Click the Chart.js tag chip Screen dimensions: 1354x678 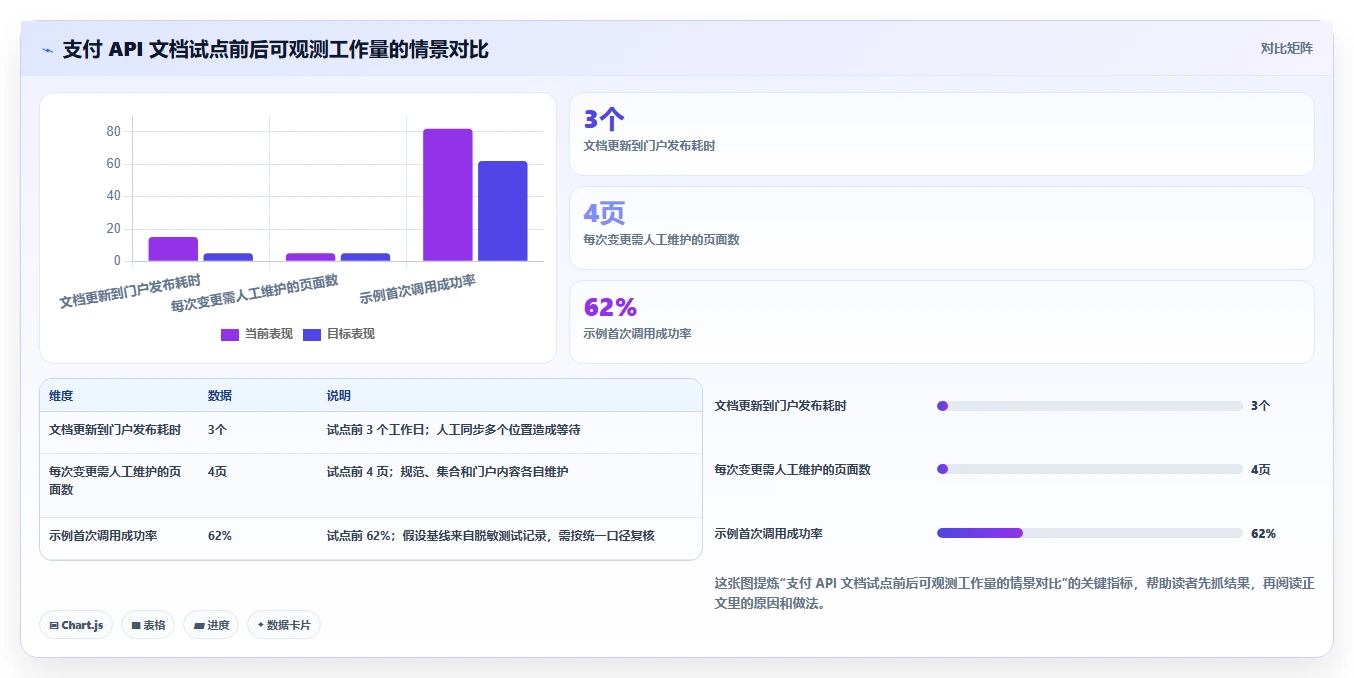(x=76, y=625)
